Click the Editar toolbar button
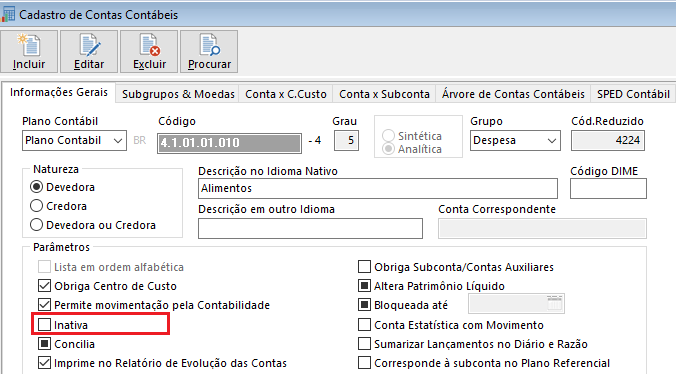 [89, 51]
